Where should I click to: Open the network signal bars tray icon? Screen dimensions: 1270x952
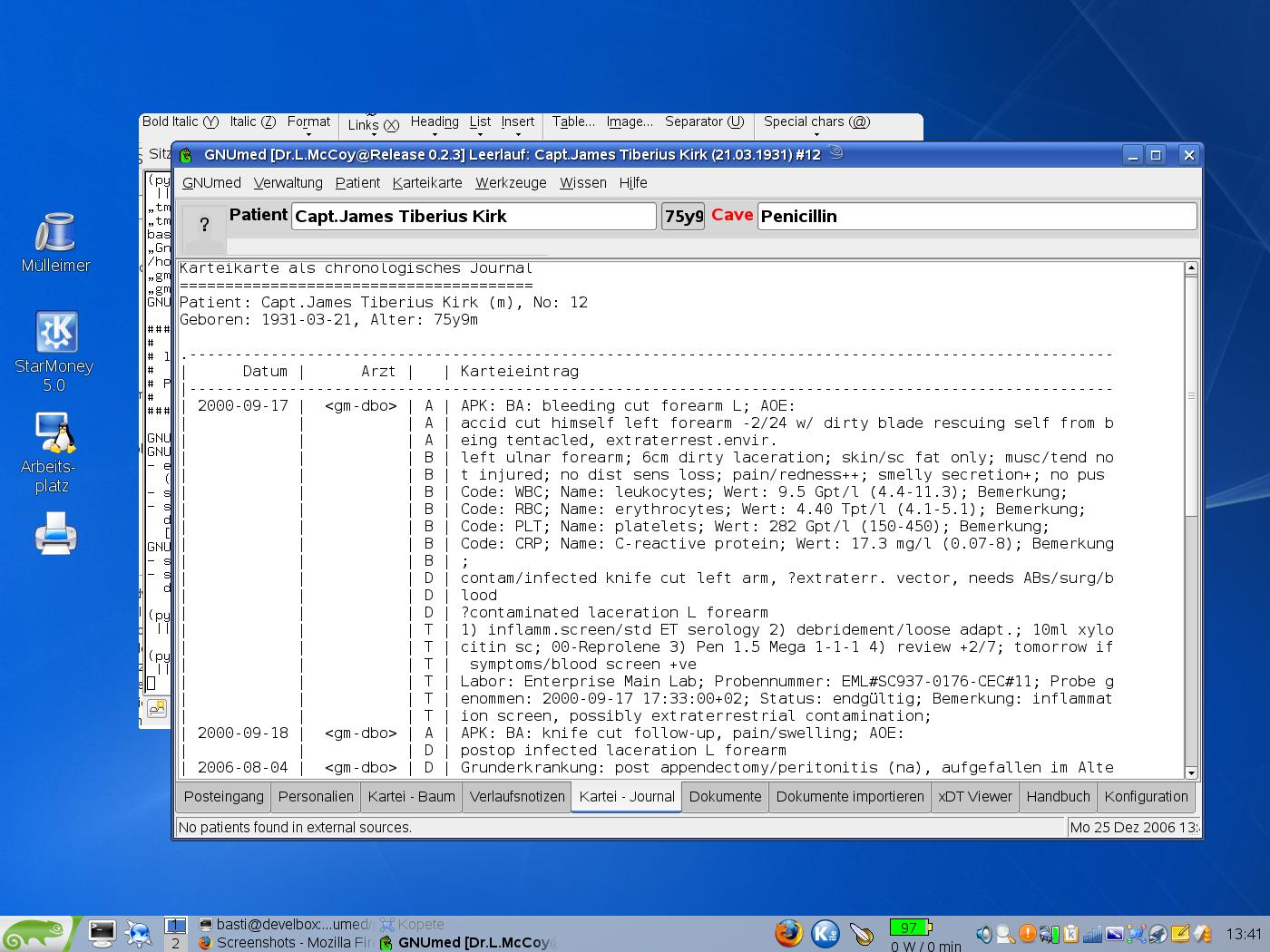click(x=1092, y=933)
